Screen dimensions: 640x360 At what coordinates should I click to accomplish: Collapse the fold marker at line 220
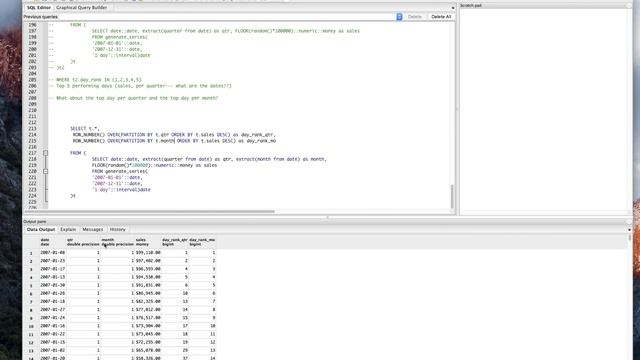click(x=45, y=171)
